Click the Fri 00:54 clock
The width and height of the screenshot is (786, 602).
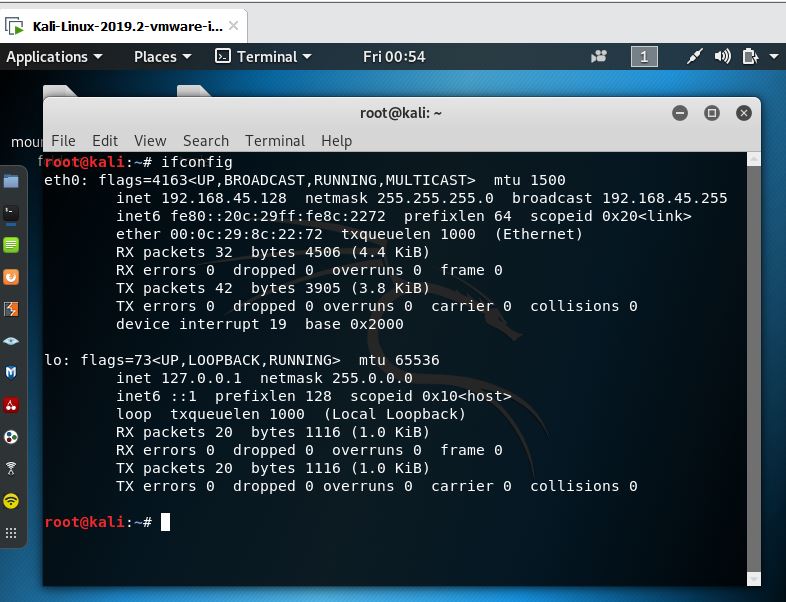click(x=394, y=57)
